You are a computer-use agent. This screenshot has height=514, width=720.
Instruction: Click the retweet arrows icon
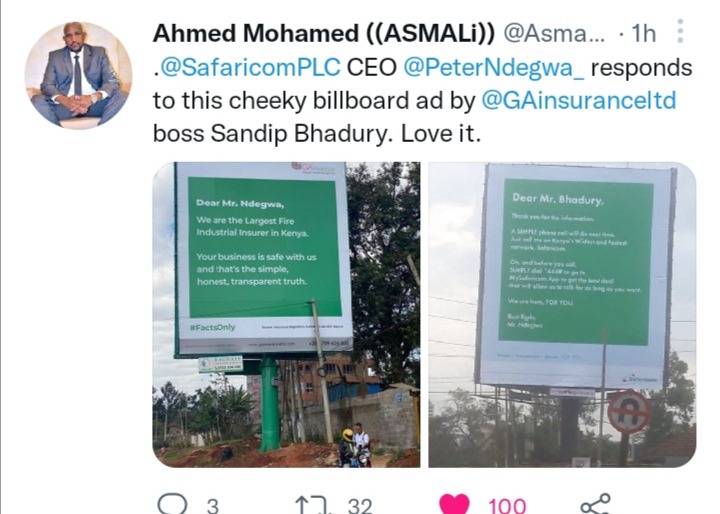313,505
